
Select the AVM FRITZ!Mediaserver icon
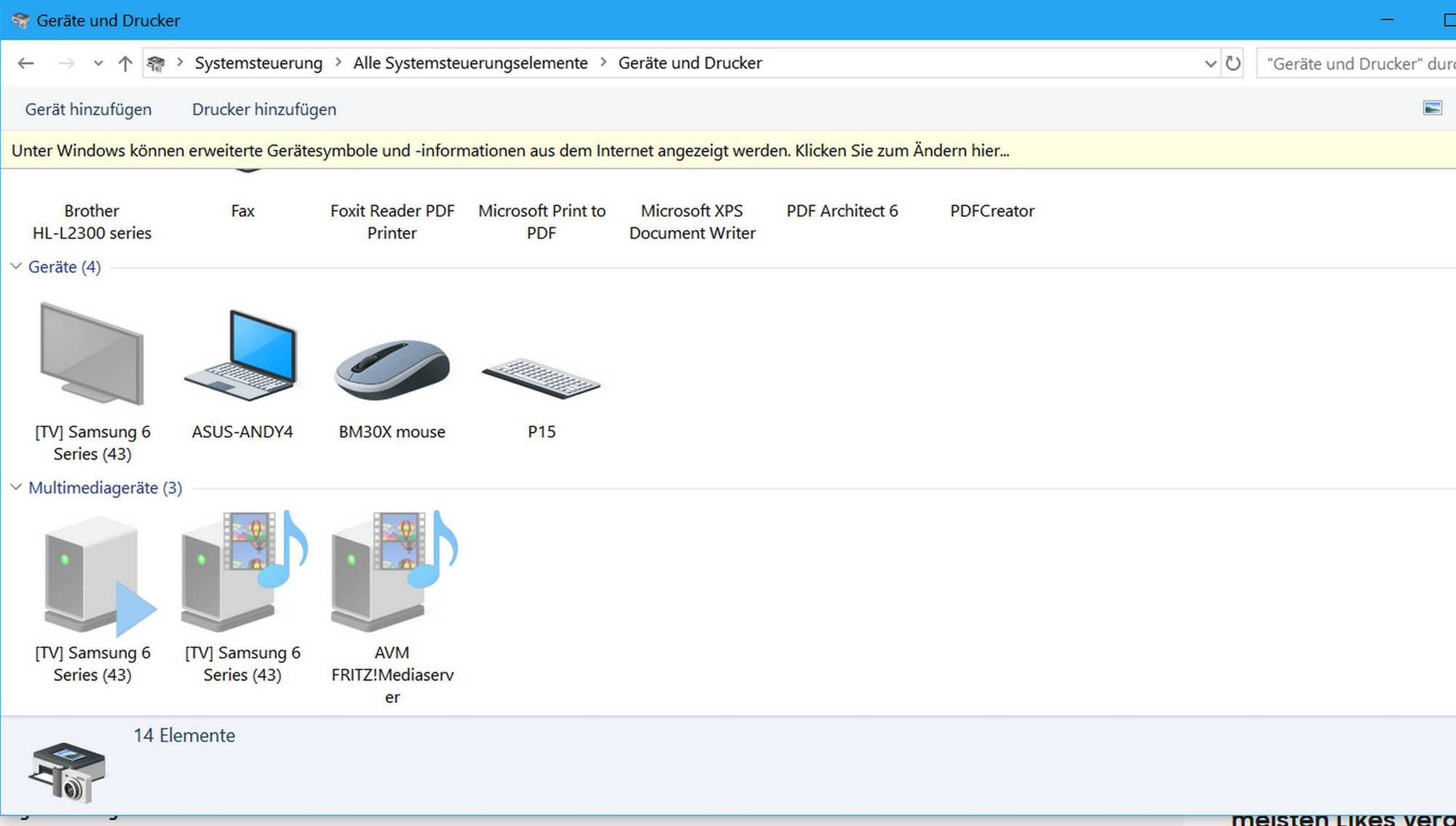(394, 571)
